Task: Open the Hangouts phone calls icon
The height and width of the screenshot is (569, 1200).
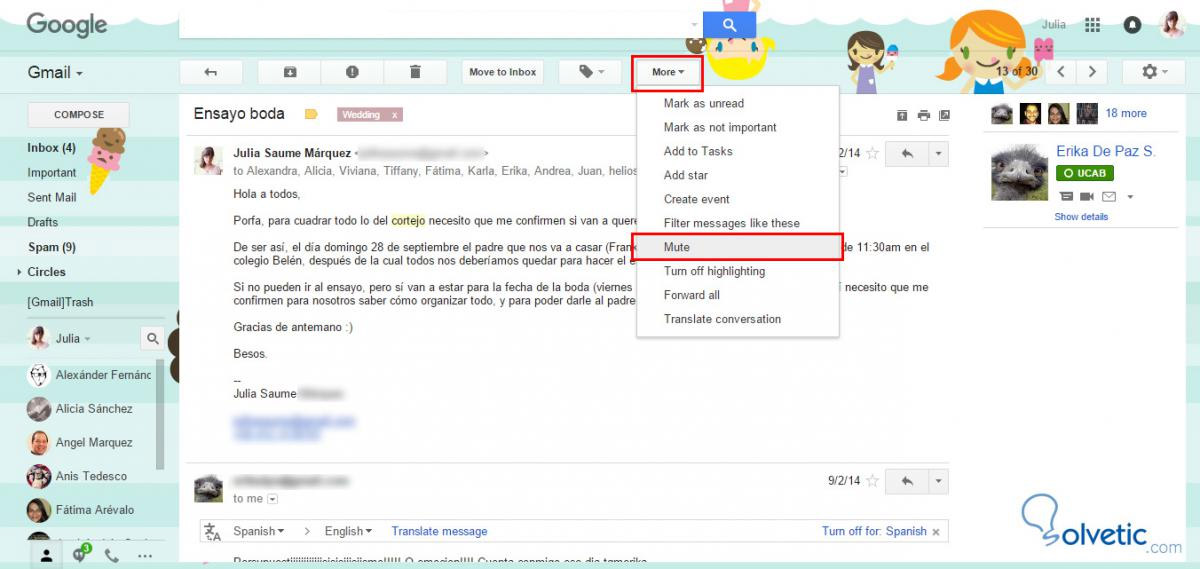Action: point(112,555)
